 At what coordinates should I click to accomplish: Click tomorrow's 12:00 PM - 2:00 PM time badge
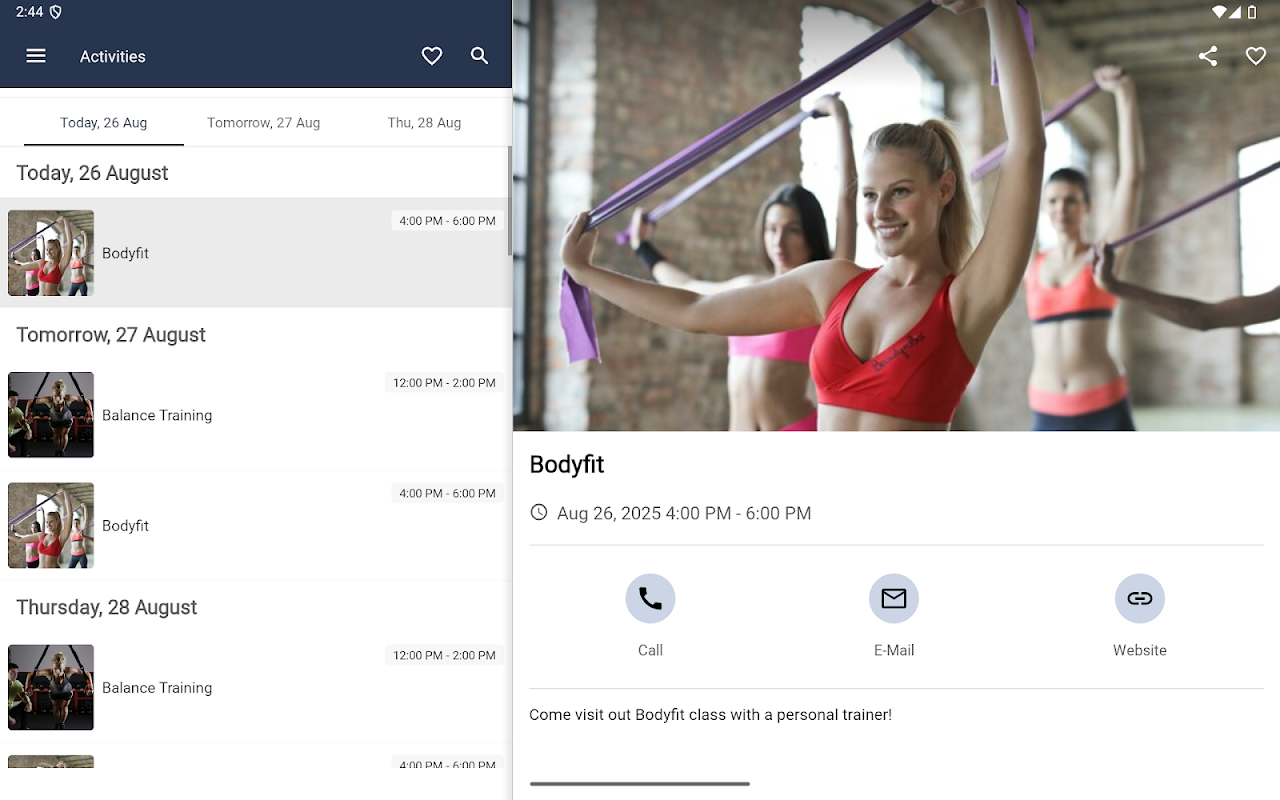444,383
